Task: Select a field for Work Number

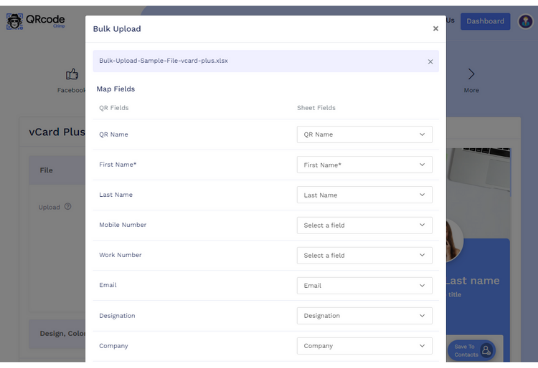Action: click(x=364, y=255)
